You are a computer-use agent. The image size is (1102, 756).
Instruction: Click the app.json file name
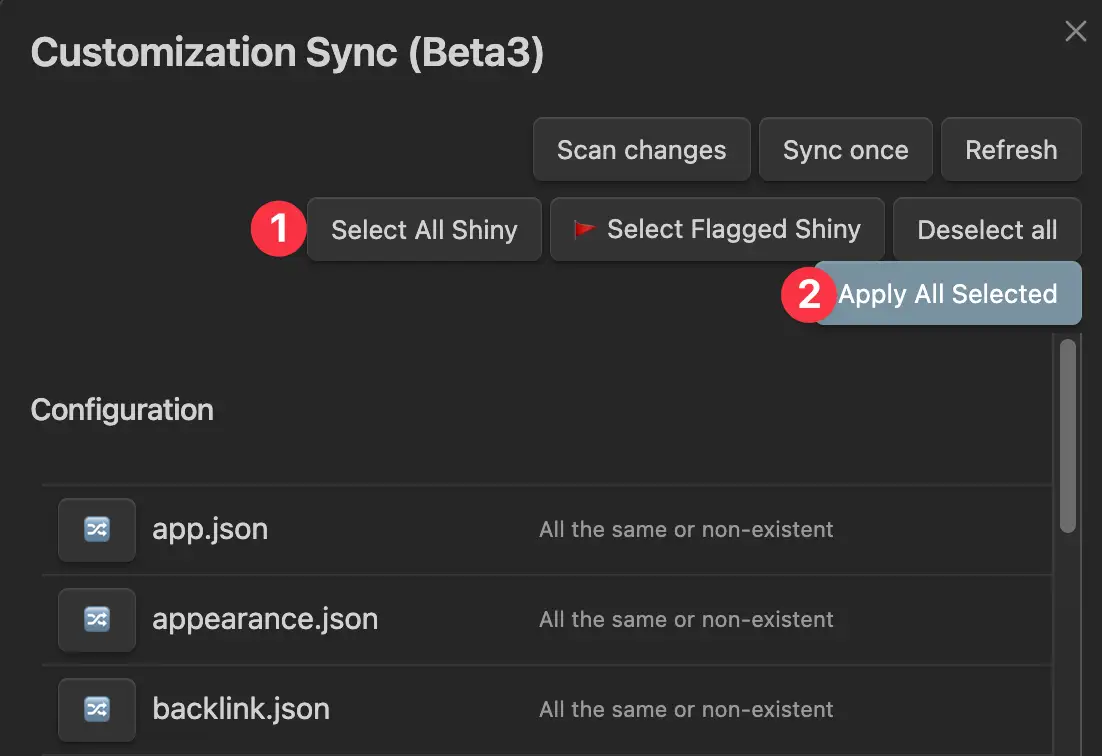pos(210,529)
